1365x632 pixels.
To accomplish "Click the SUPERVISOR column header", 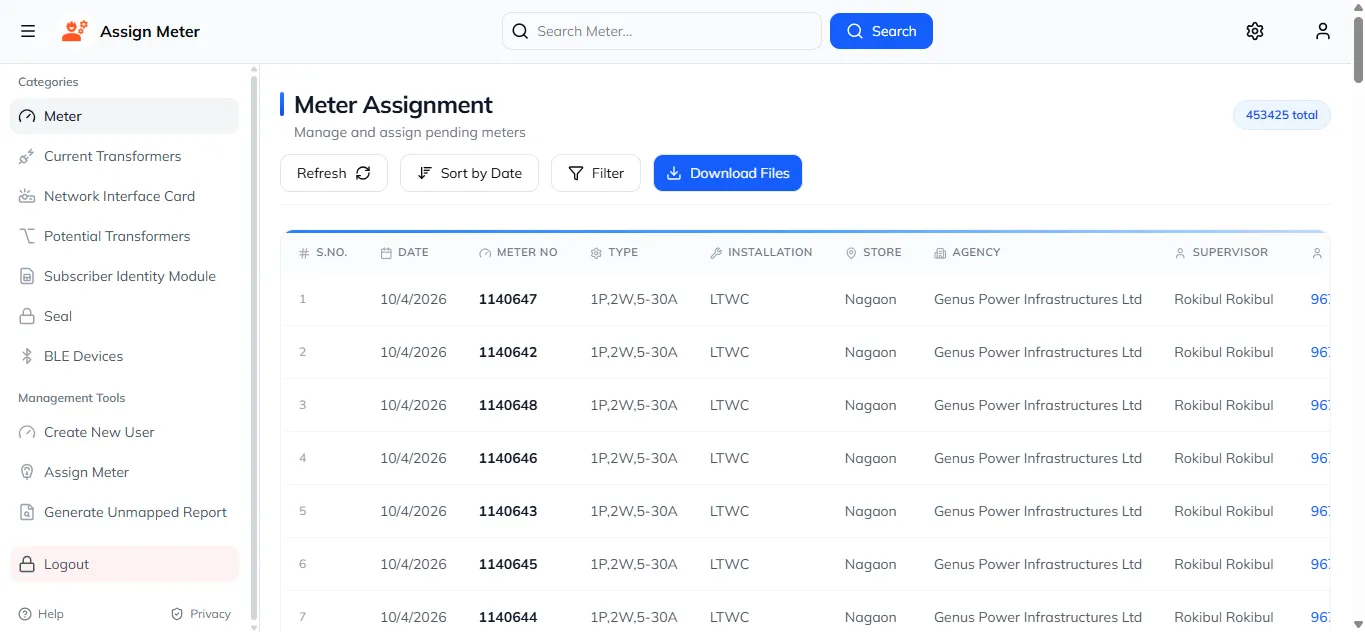I will tap(1221, 253).
